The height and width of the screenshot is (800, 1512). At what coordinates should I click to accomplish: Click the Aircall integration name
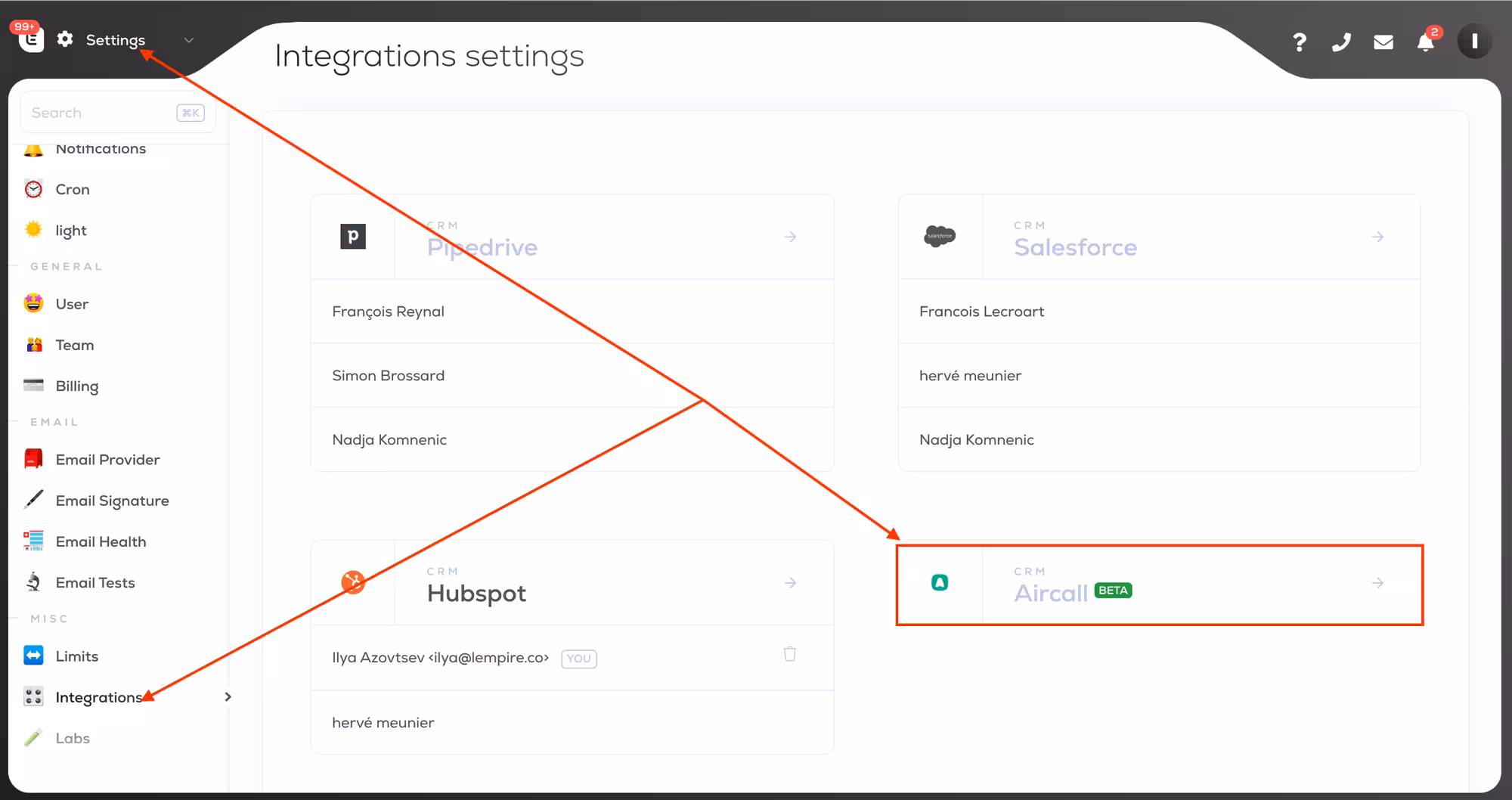[x=1050, y=594]
